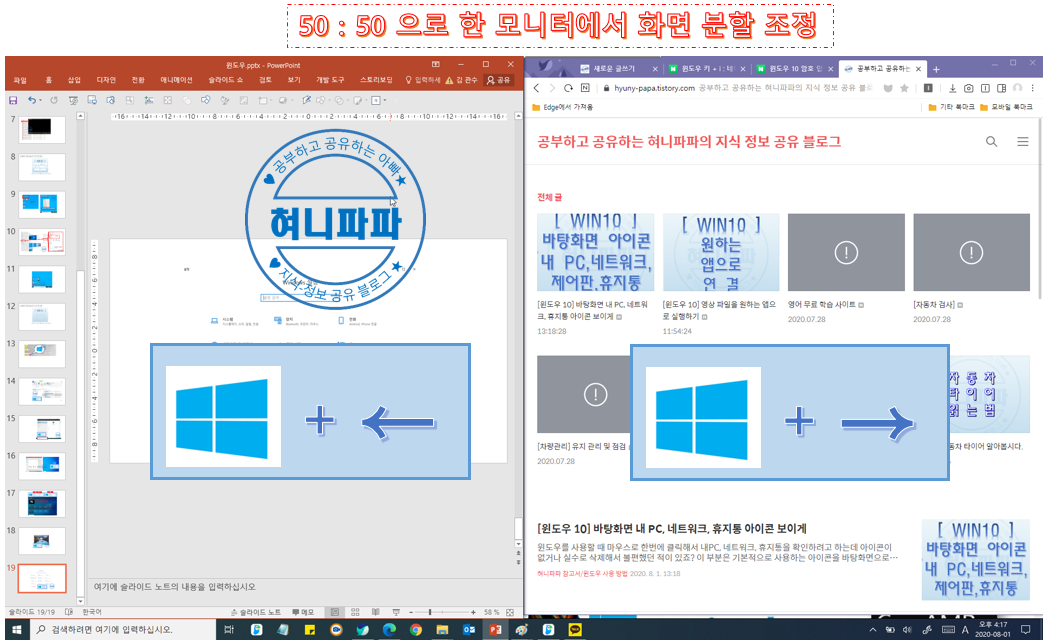Open the 슬라이드 쇼 ribbon tab
The height and width of the screenshot is (642, 1046).
225,80
